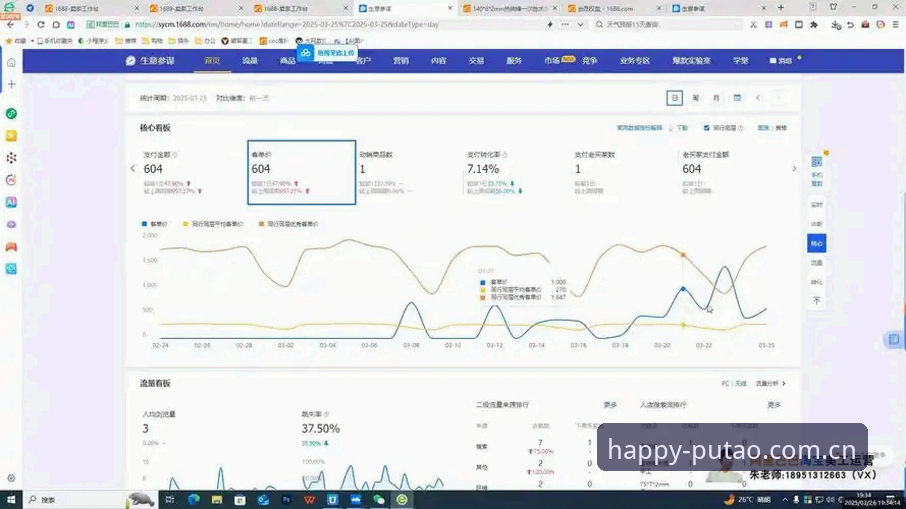
Task: Click the 下载 download link in 核心看板
Action: [678, 128]
